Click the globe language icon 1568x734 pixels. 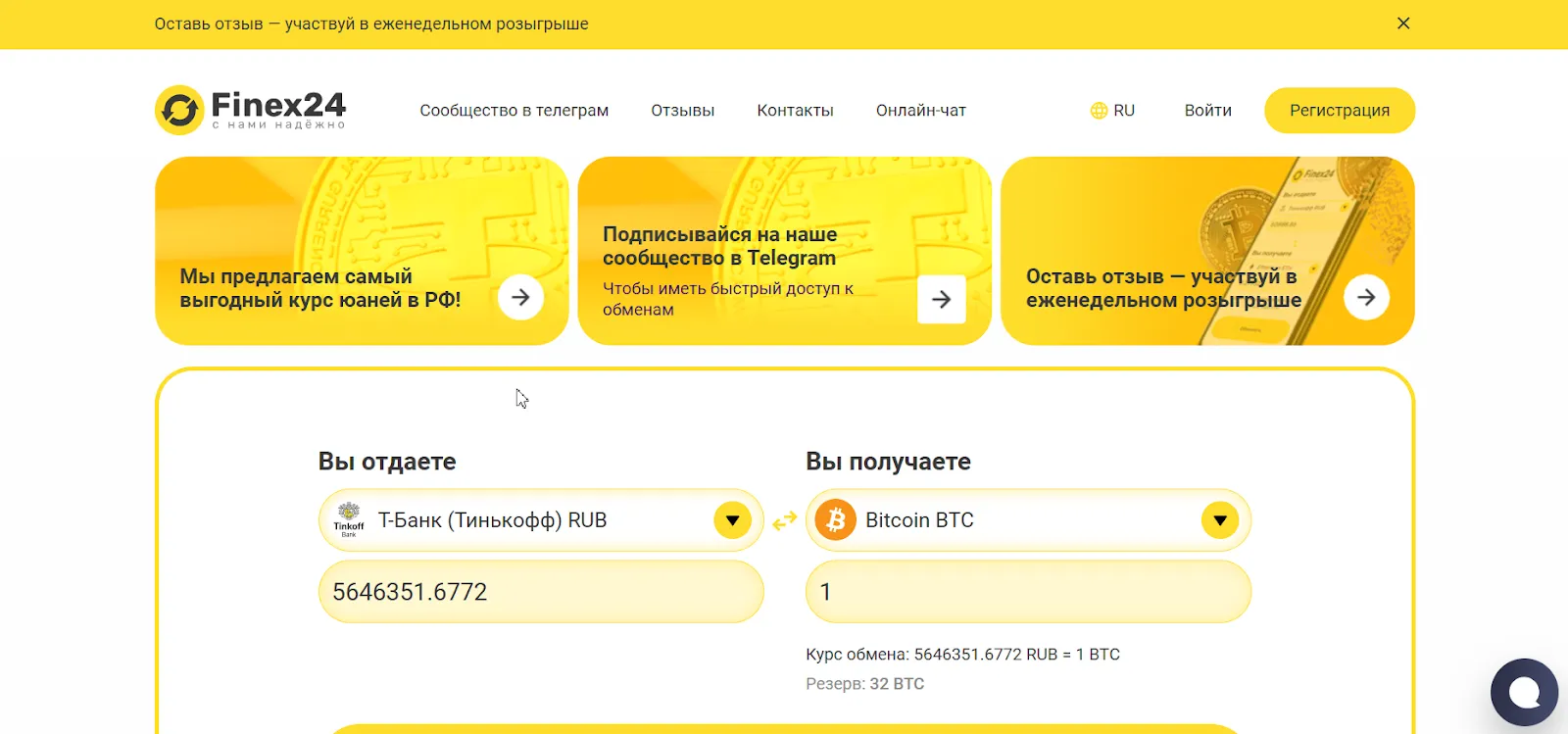pyautogui.click(x=1099, y=111)
